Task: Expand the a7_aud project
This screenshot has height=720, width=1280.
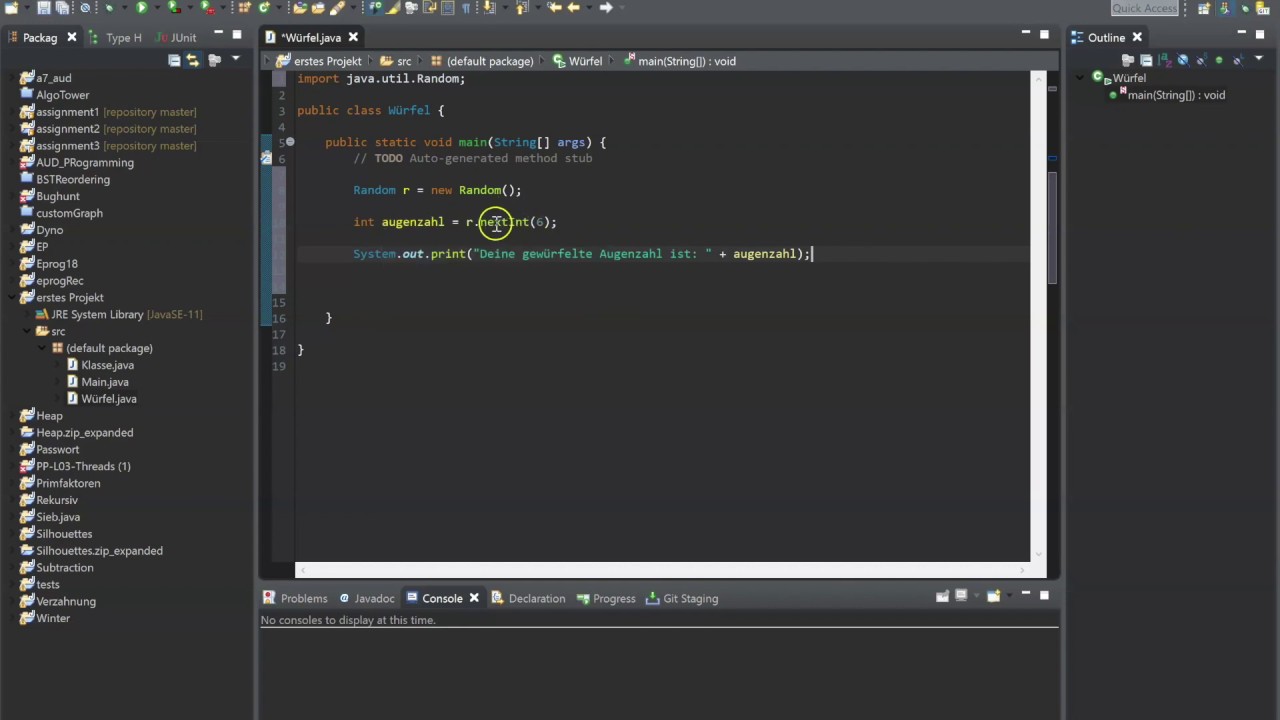Action: click(12, 78)
